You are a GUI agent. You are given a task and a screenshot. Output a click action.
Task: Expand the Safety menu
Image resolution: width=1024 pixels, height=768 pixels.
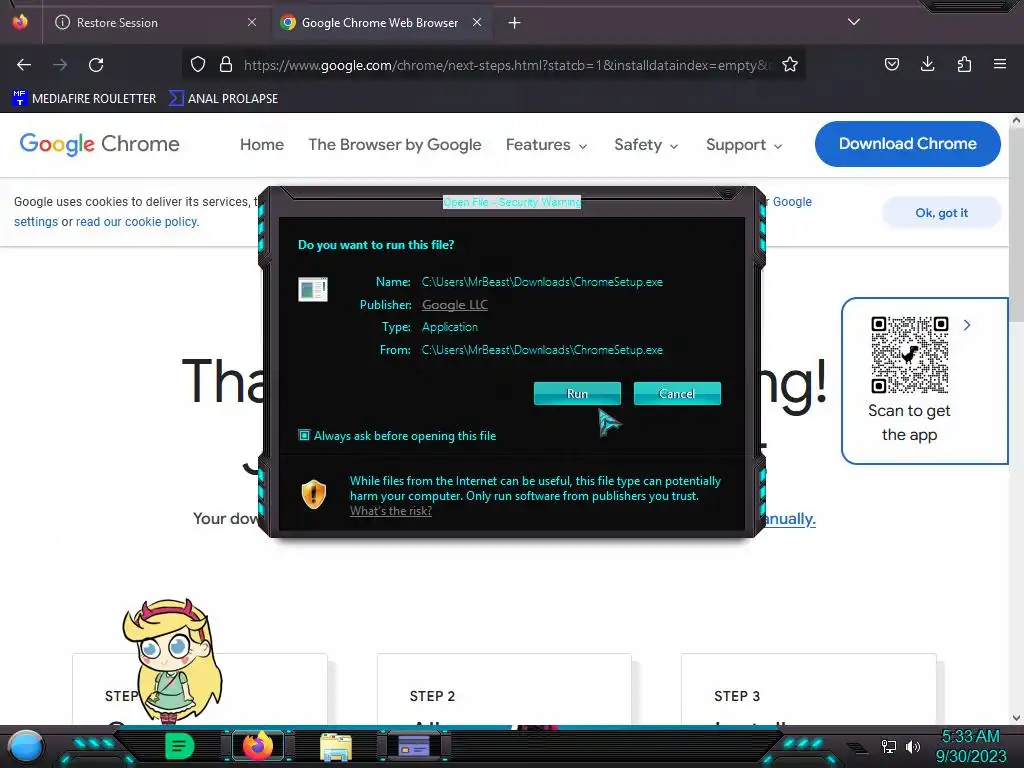[646, 144]
